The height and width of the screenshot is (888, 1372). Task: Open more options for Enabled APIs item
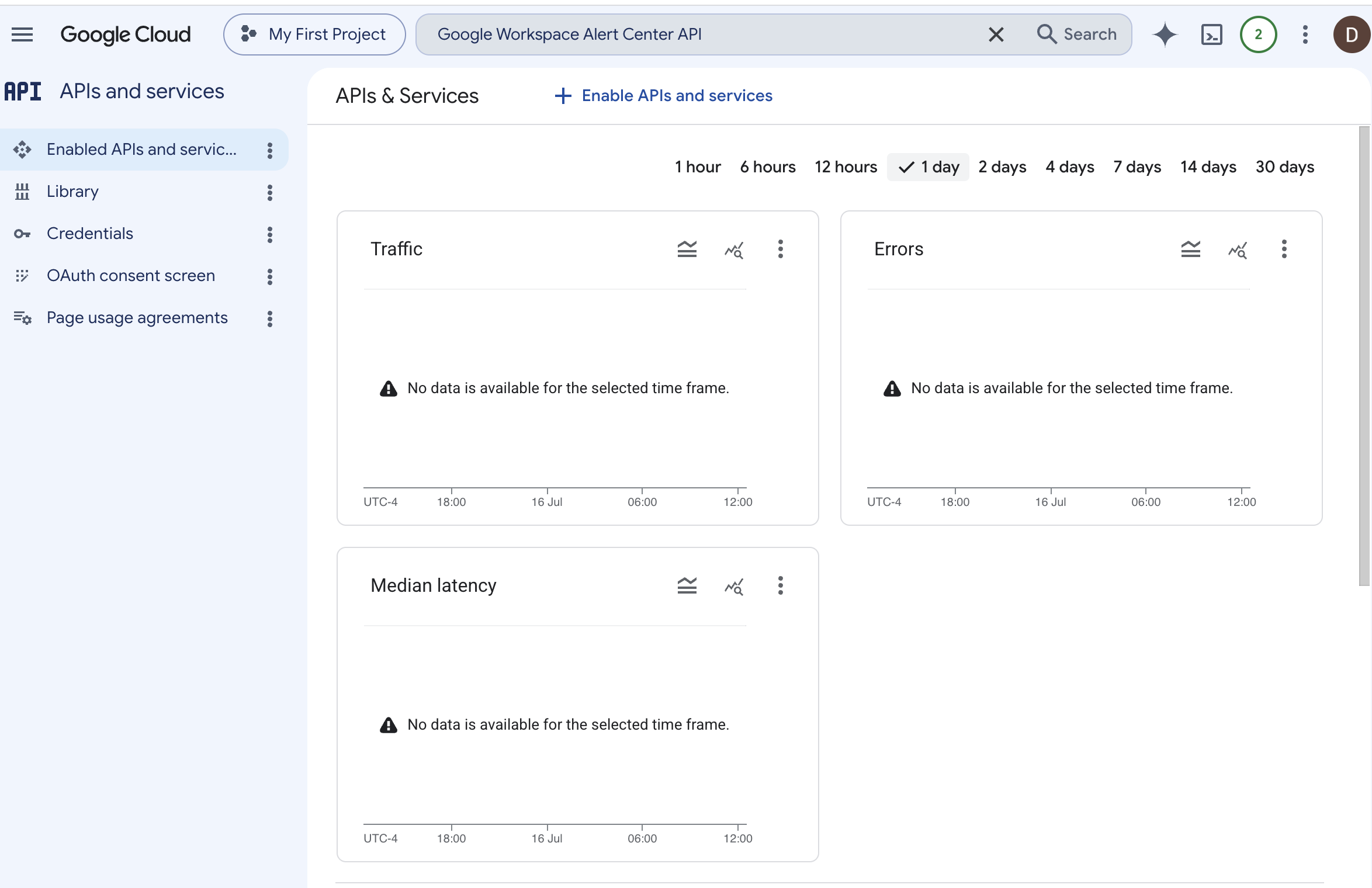270,150
